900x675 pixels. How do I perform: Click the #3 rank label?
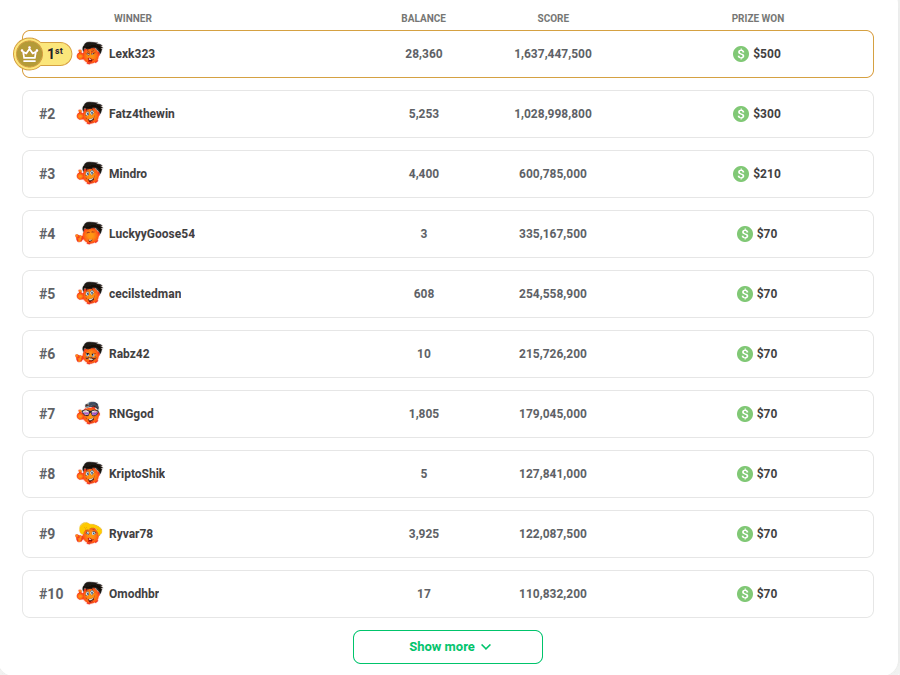(47, 174)
